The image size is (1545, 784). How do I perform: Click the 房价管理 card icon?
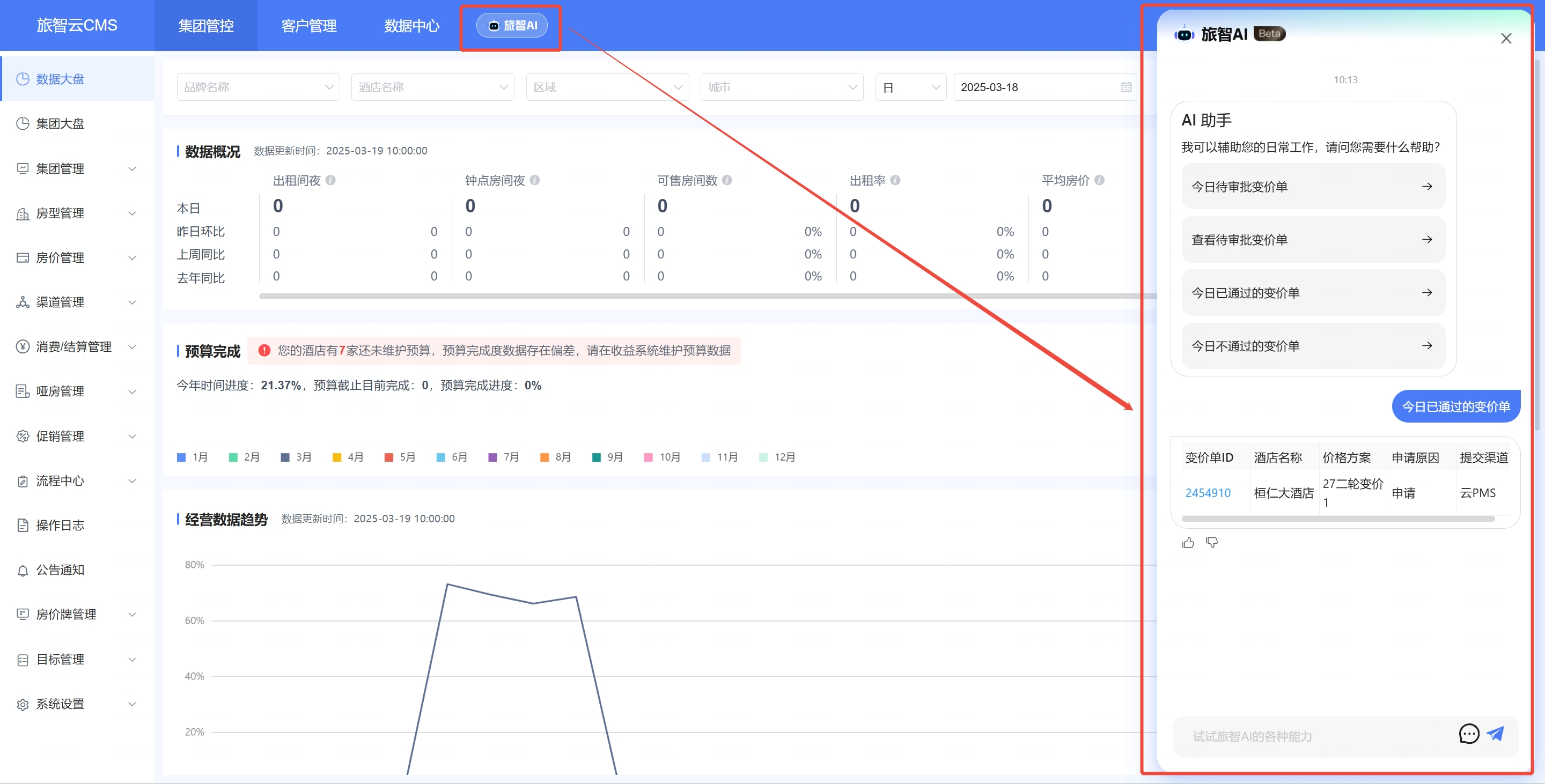tap(23, 258)
